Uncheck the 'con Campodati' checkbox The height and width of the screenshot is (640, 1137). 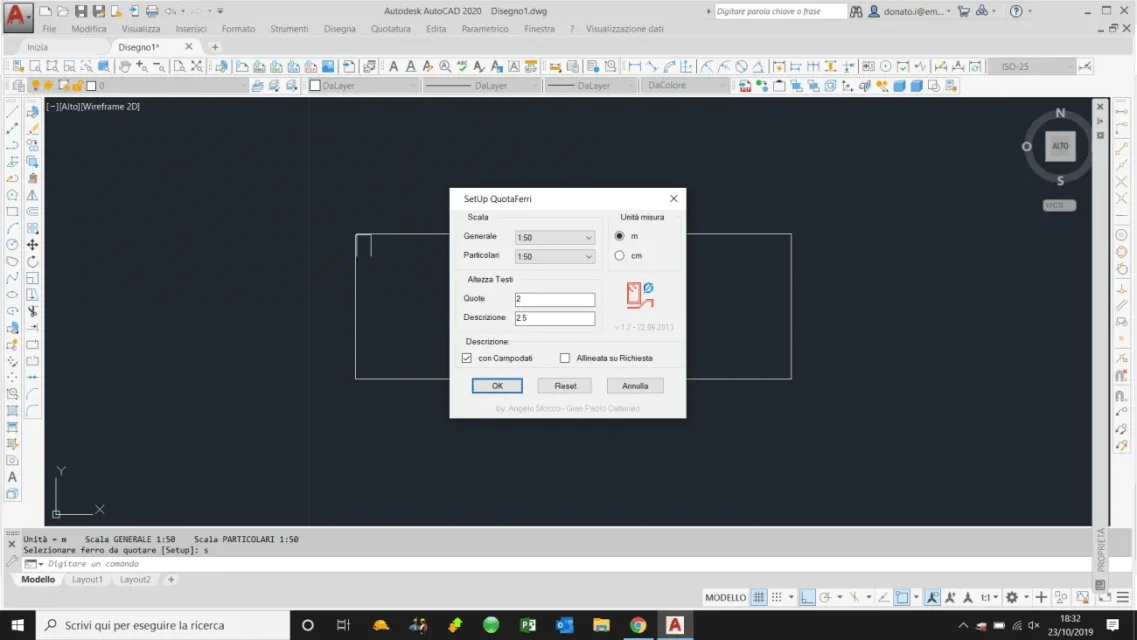tap(467, 358)
